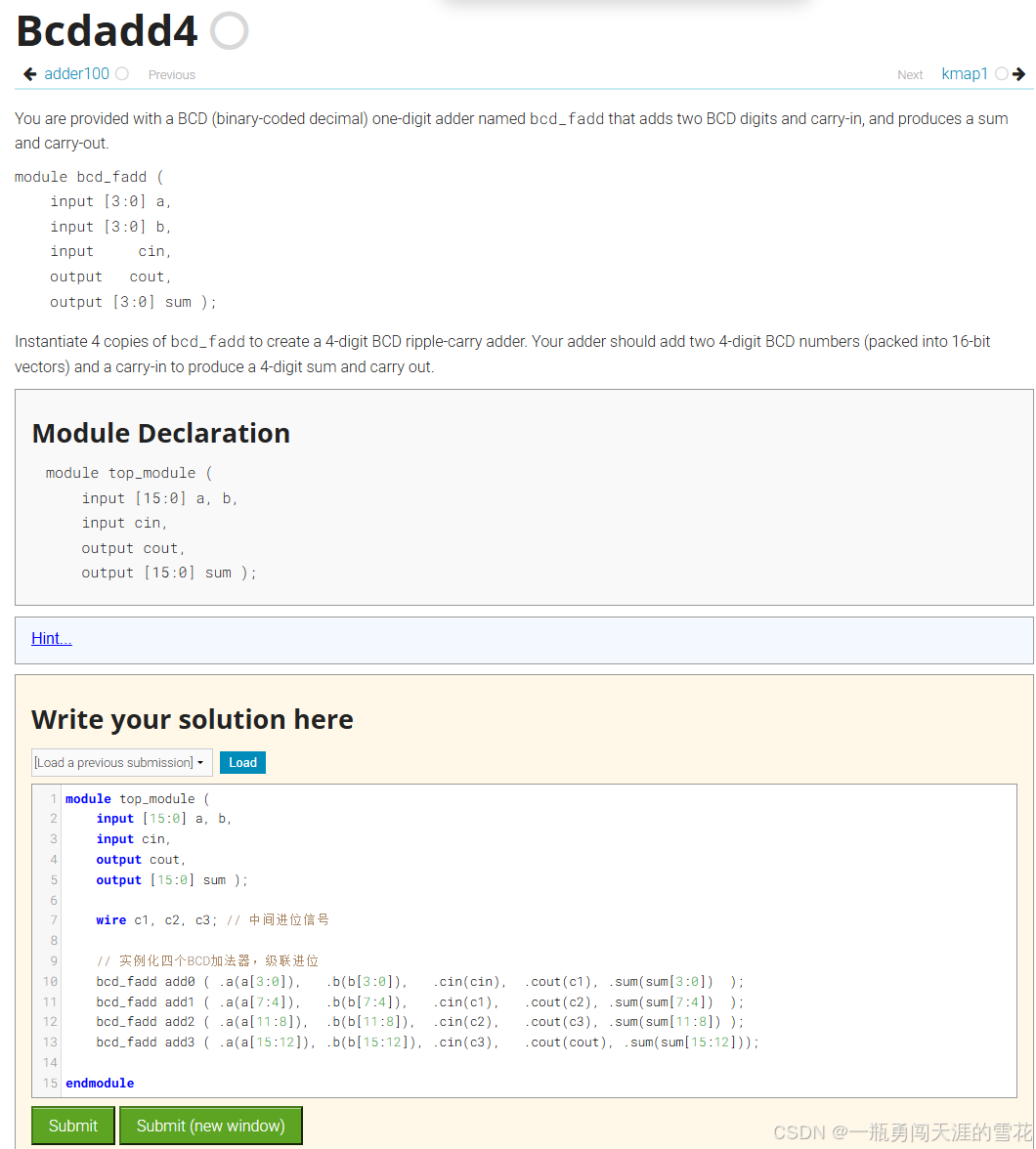Click the Submit button

point(72,1126)
